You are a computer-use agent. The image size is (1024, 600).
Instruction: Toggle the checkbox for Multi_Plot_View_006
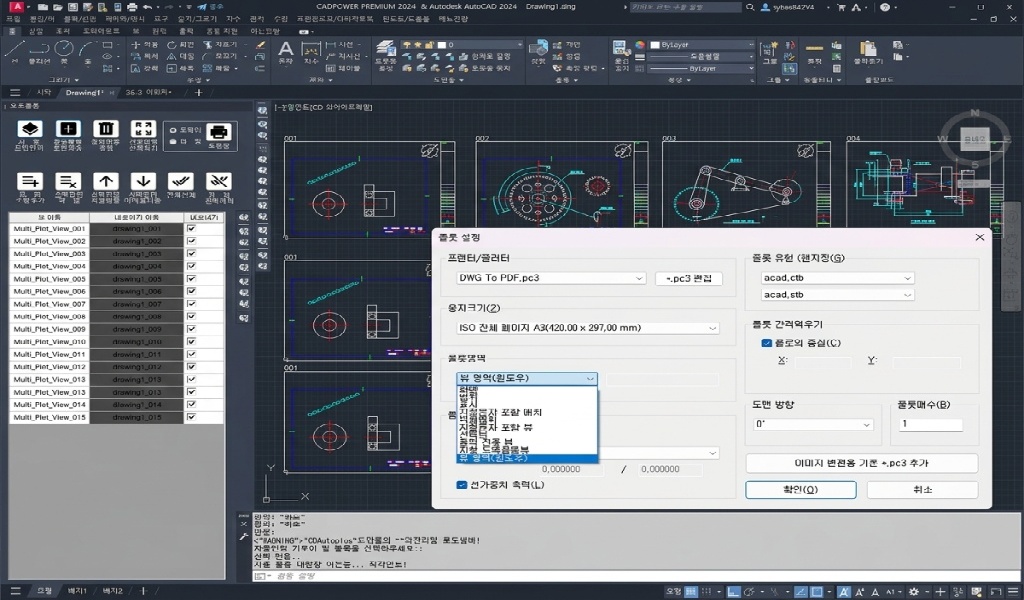[191, 291]
